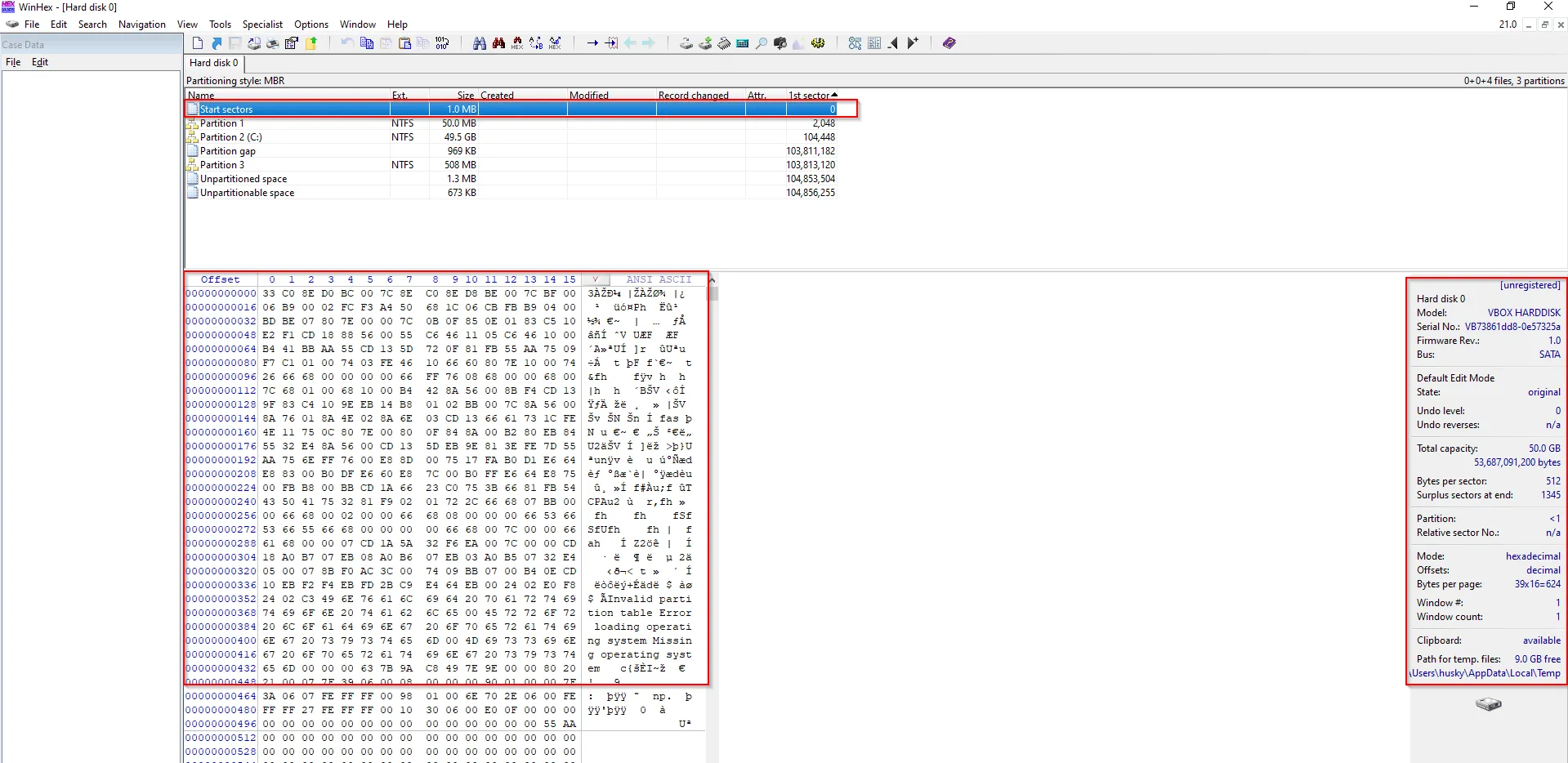The image size is (1568, 763).
Task: Click the Find Hex Values icon
Action: click(x=517, y=43)
